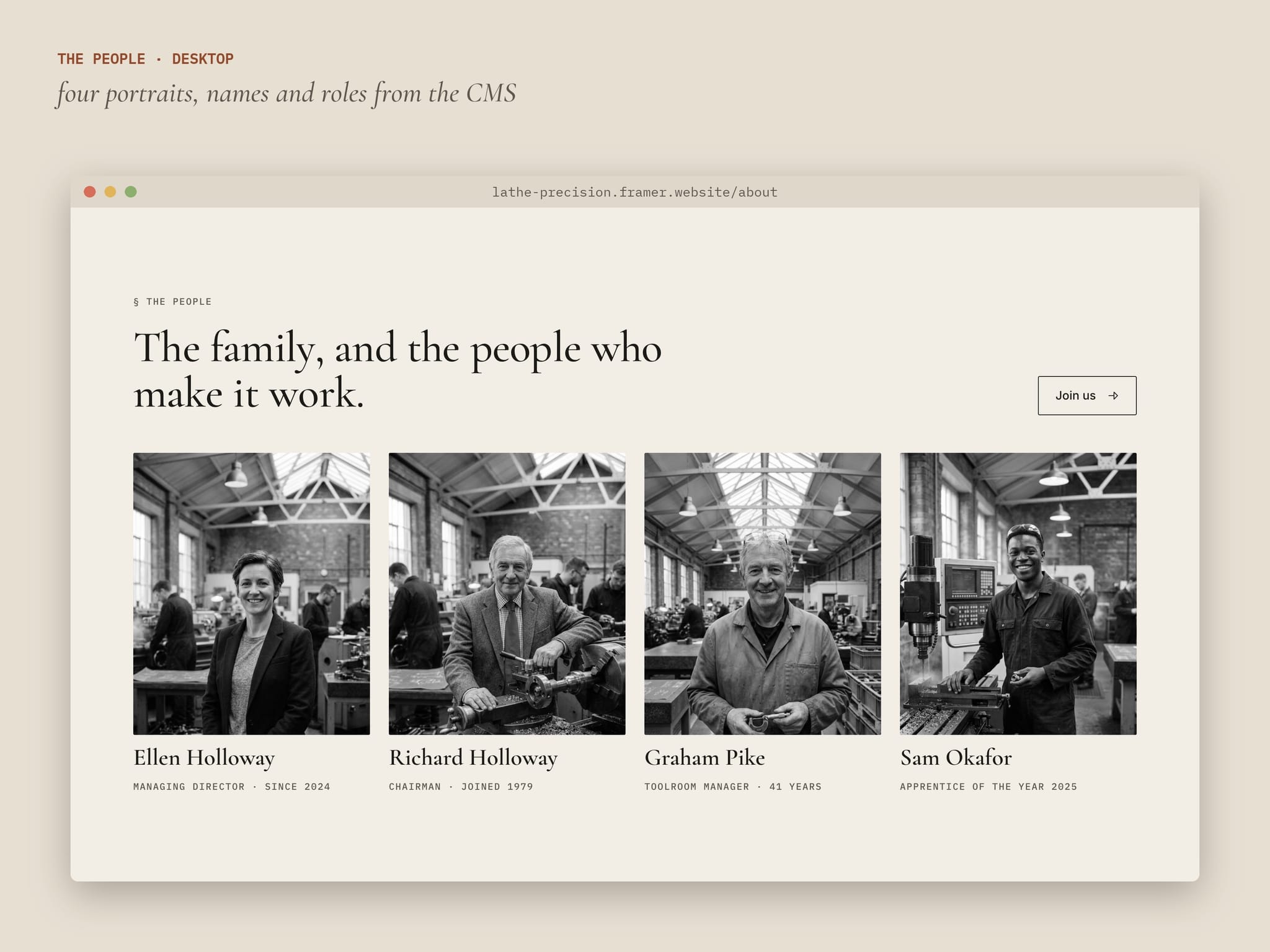Click the red close window dot
Screen dimensions: 1270x952
pyautogui.click(x=90, y=192)
